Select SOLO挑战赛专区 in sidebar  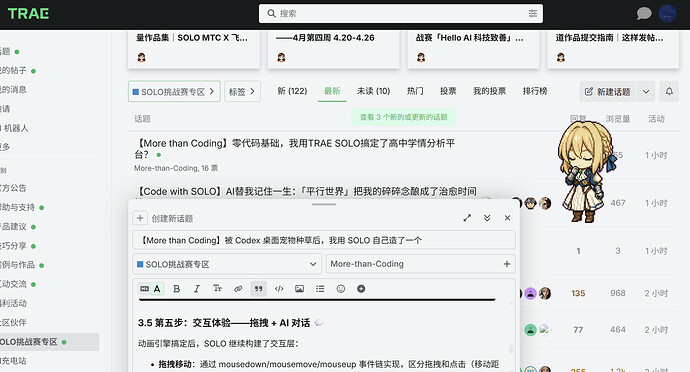pos(48,342)
